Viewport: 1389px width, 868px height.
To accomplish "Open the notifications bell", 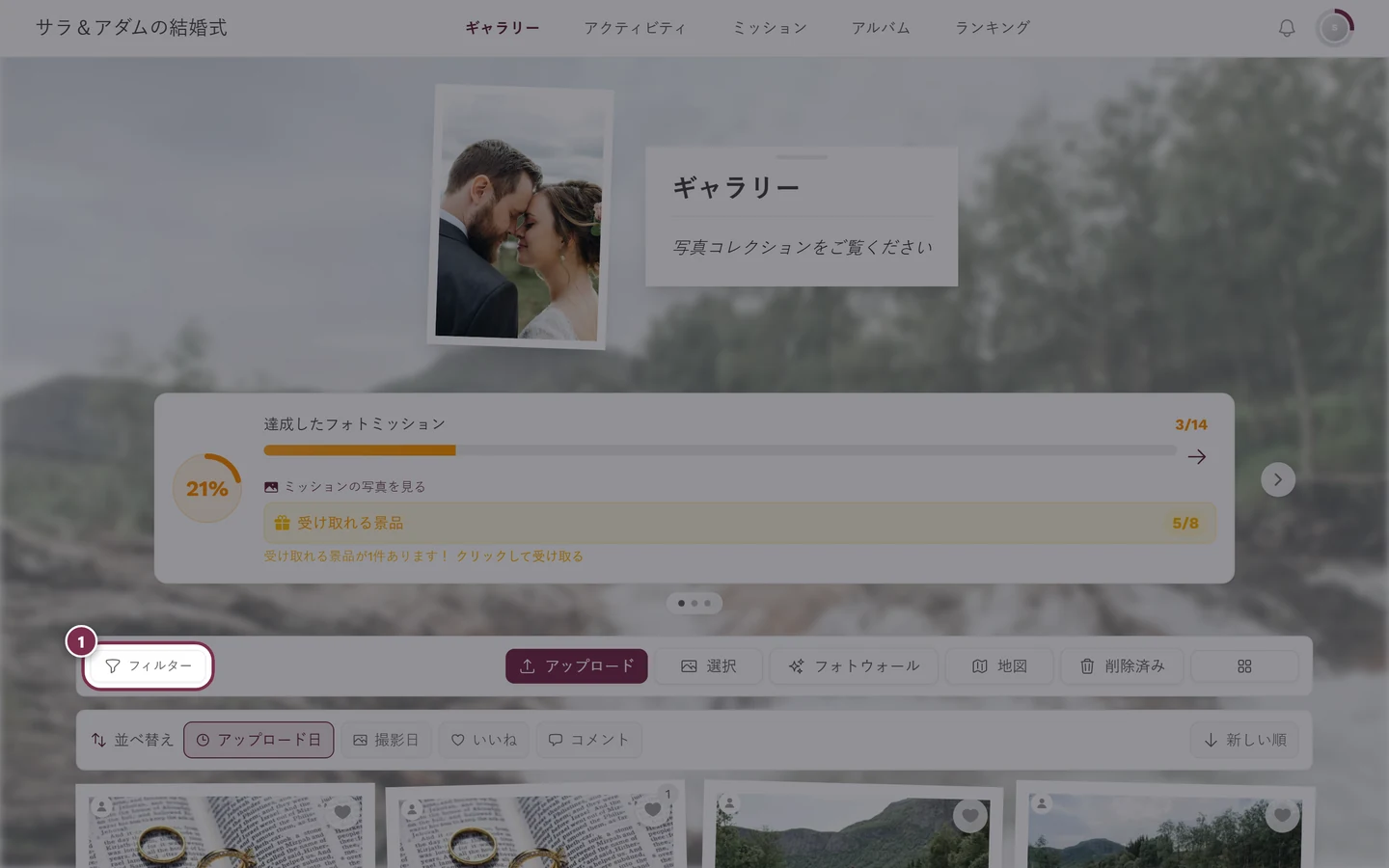I will (x=1287, y=28).
